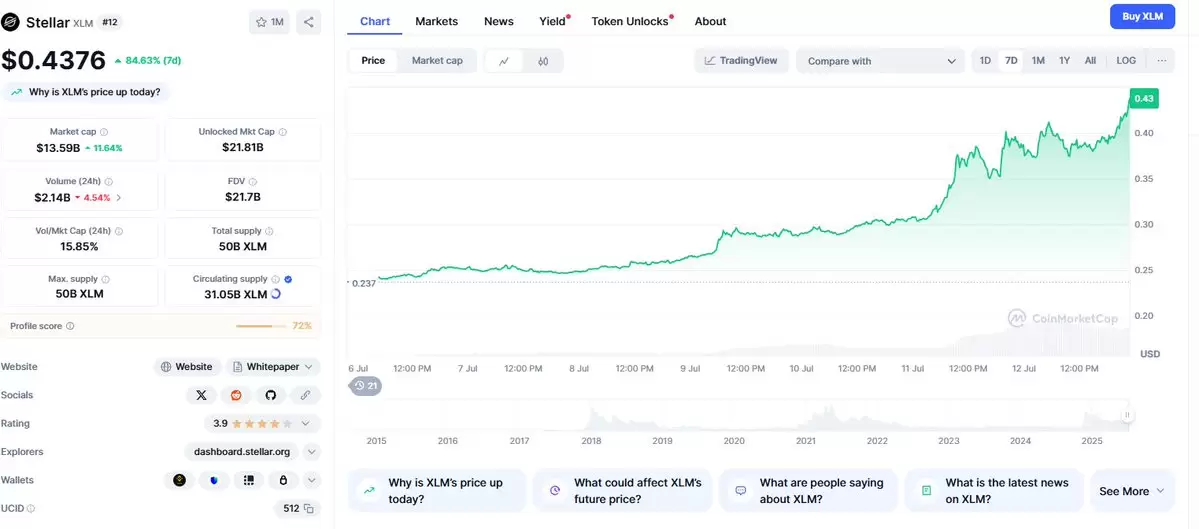Click the first yellow wallet icon
This screenshot has height=529, width=1199.
tap(180, 480)
